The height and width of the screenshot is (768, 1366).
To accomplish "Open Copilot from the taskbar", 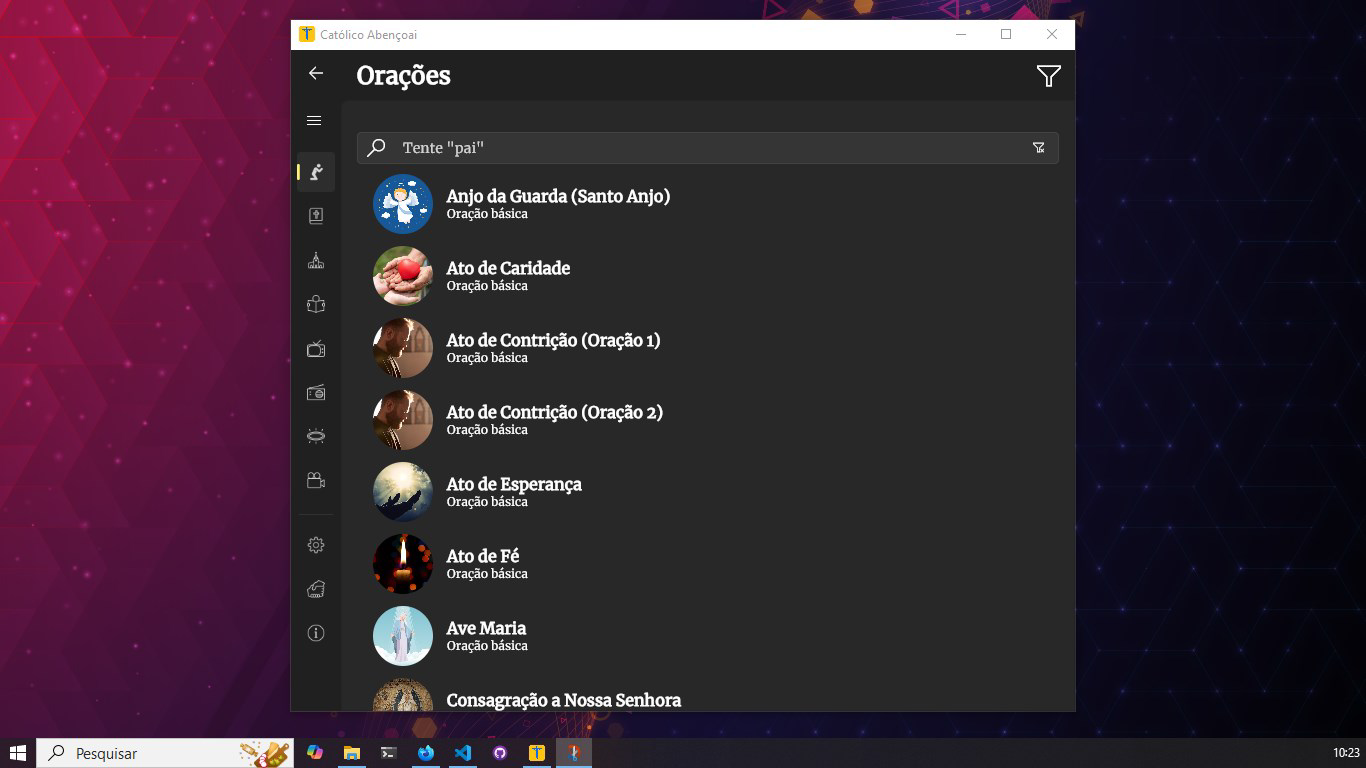I will pyautogui.click(x=315, y=753).
